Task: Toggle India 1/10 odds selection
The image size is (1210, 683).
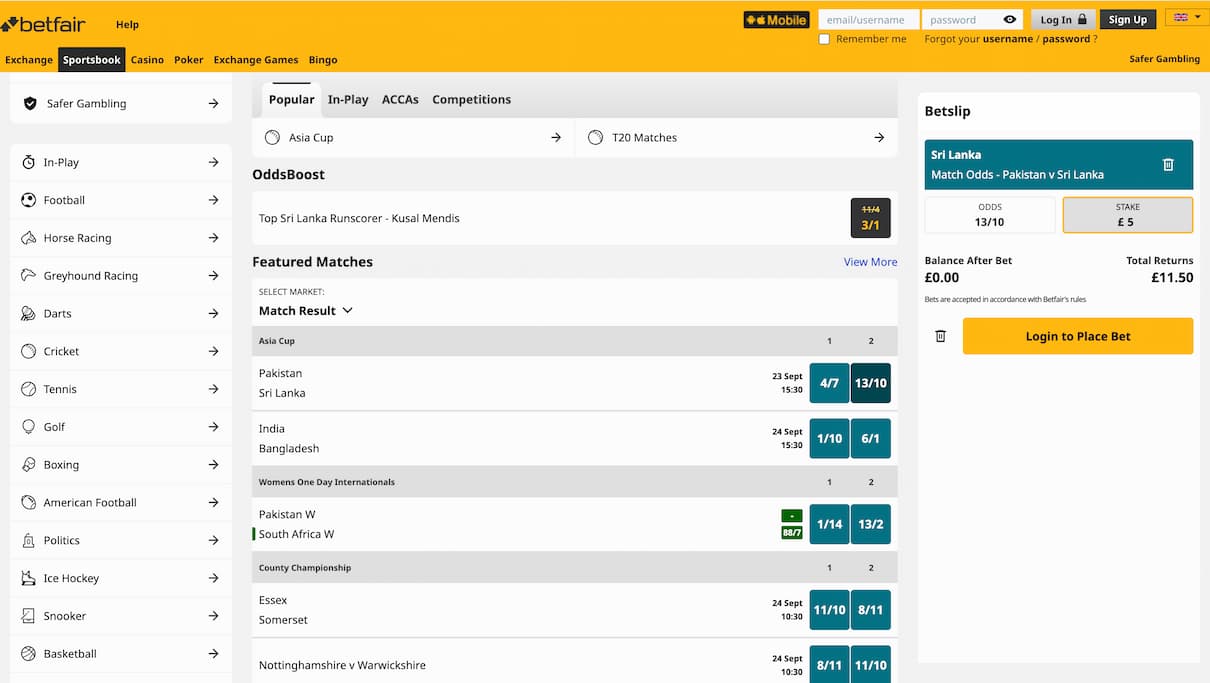Action: [x=829, y=438]
